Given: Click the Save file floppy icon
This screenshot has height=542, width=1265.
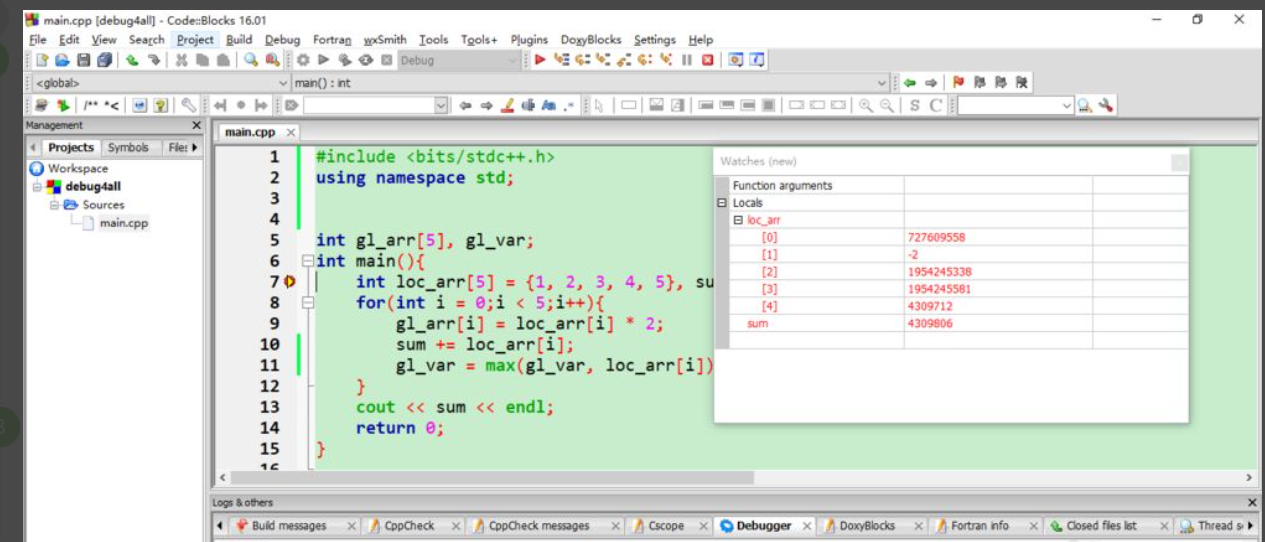Looking at the screenshot, I should (84, 60).
